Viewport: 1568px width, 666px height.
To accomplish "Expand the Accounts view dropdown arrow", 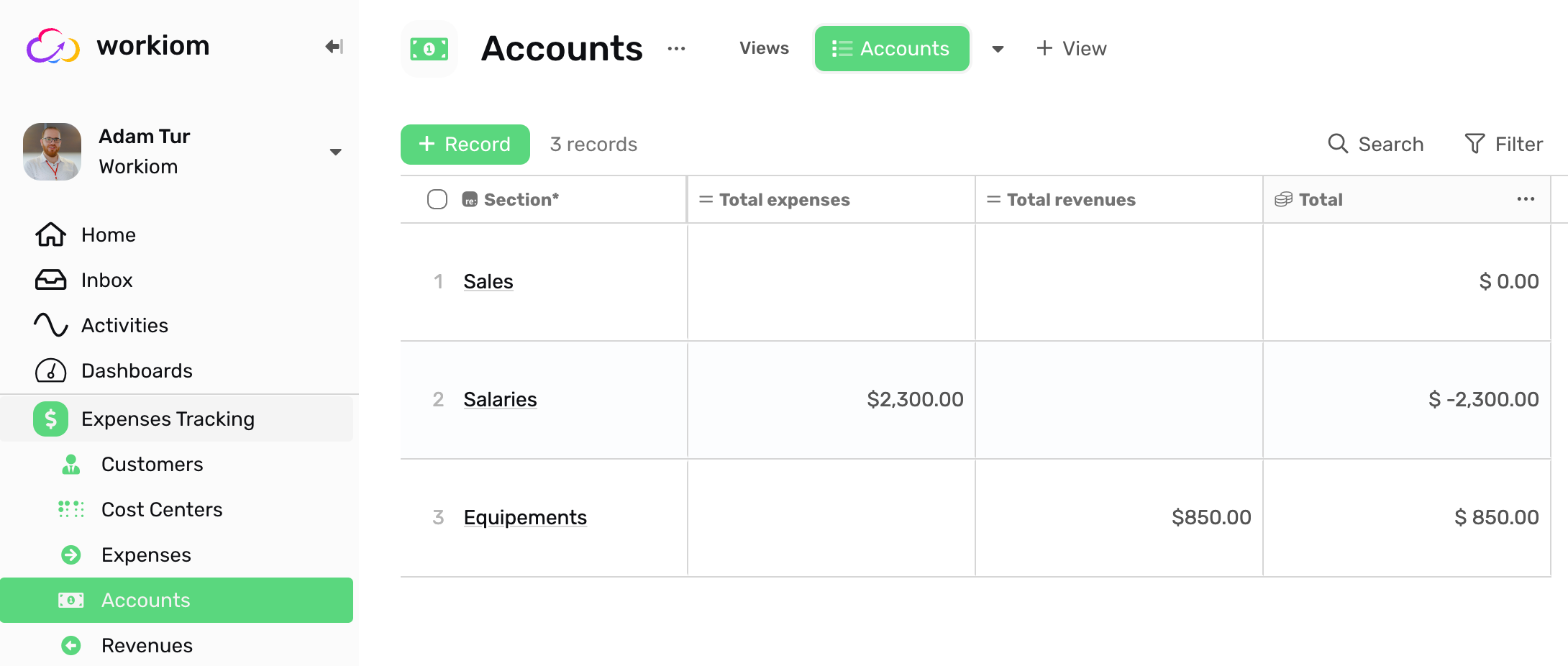I will [998, 48].
